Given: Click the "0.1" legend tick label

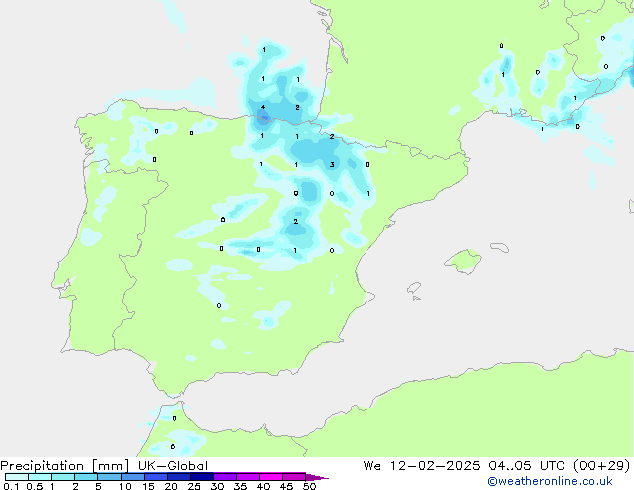Looking at the screenshot, I should (11, 486).
